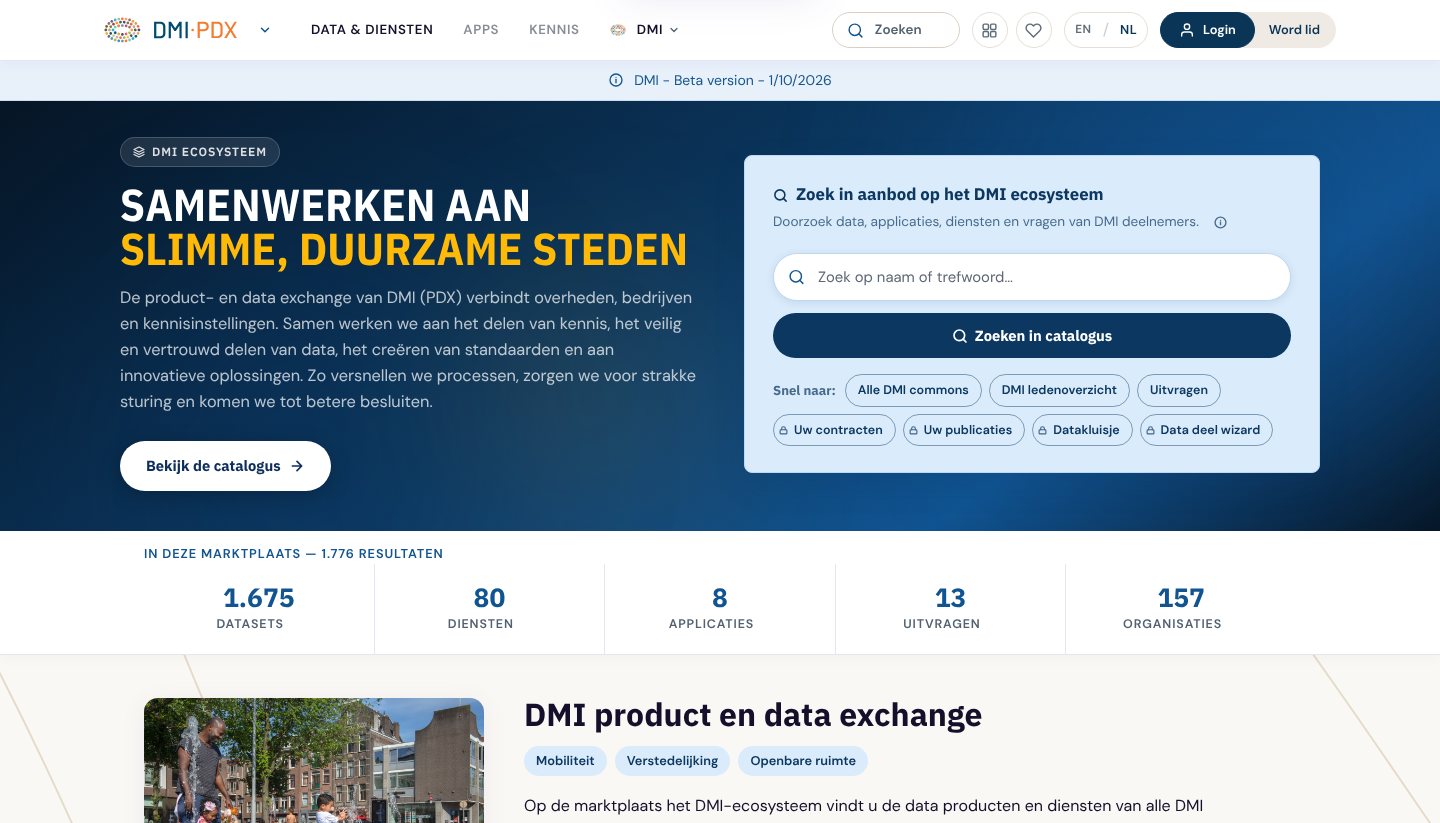Image resolution: width=1440 pixels, height=823 pixels.
Task: Click the Word lid button
Action: (x=1294, y=30)
